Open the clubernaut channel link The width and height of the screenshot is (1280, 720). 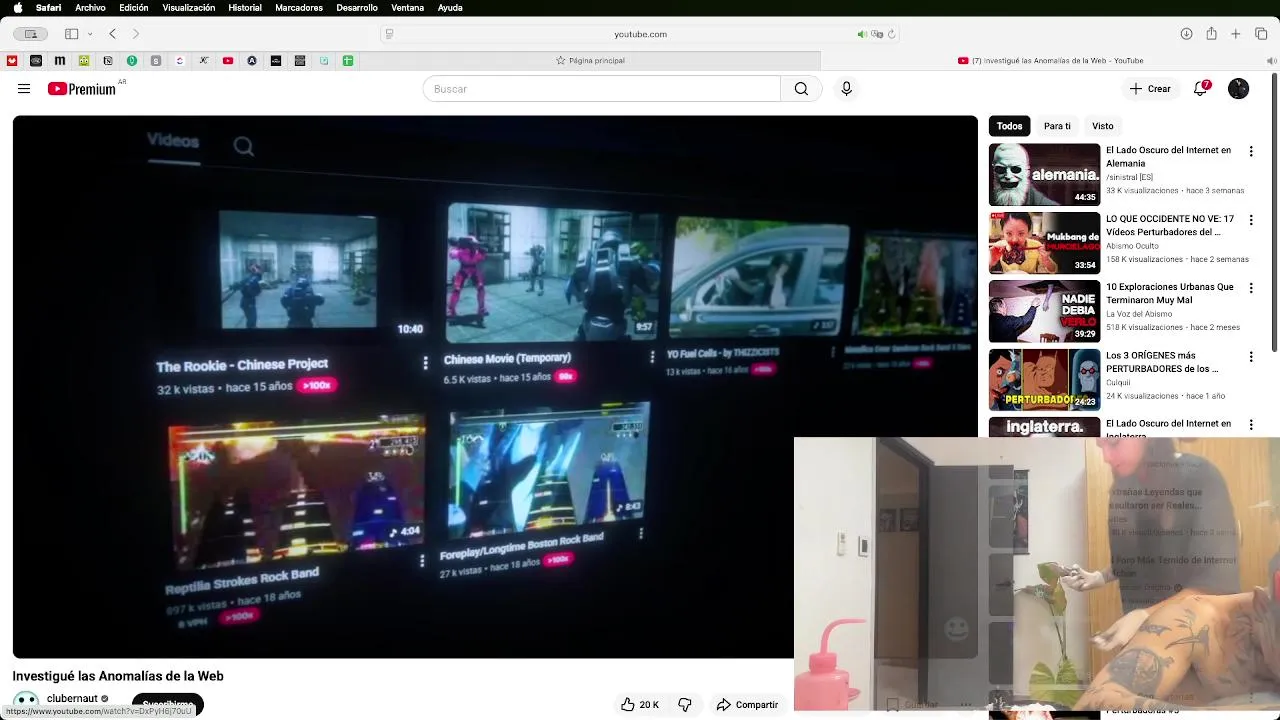(x=72, y=698)
